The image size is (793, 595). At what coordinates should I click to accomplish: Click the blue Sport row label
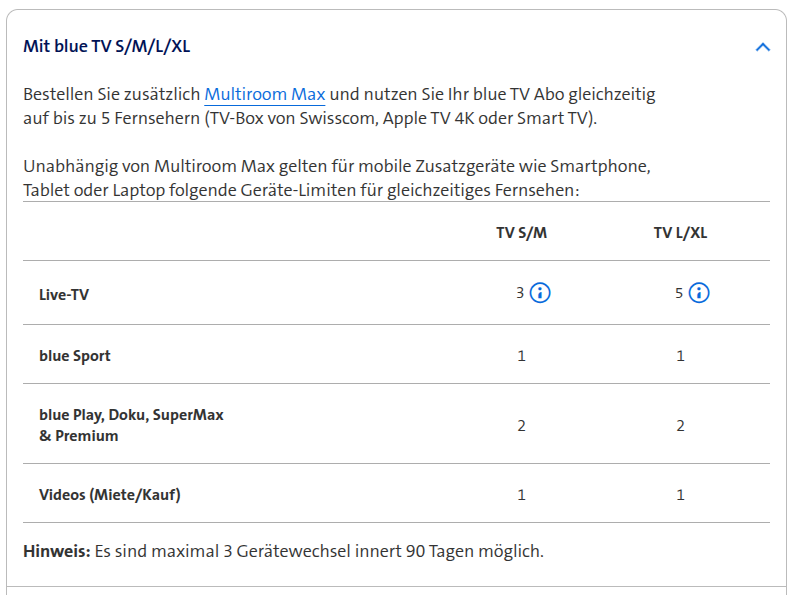75,356
